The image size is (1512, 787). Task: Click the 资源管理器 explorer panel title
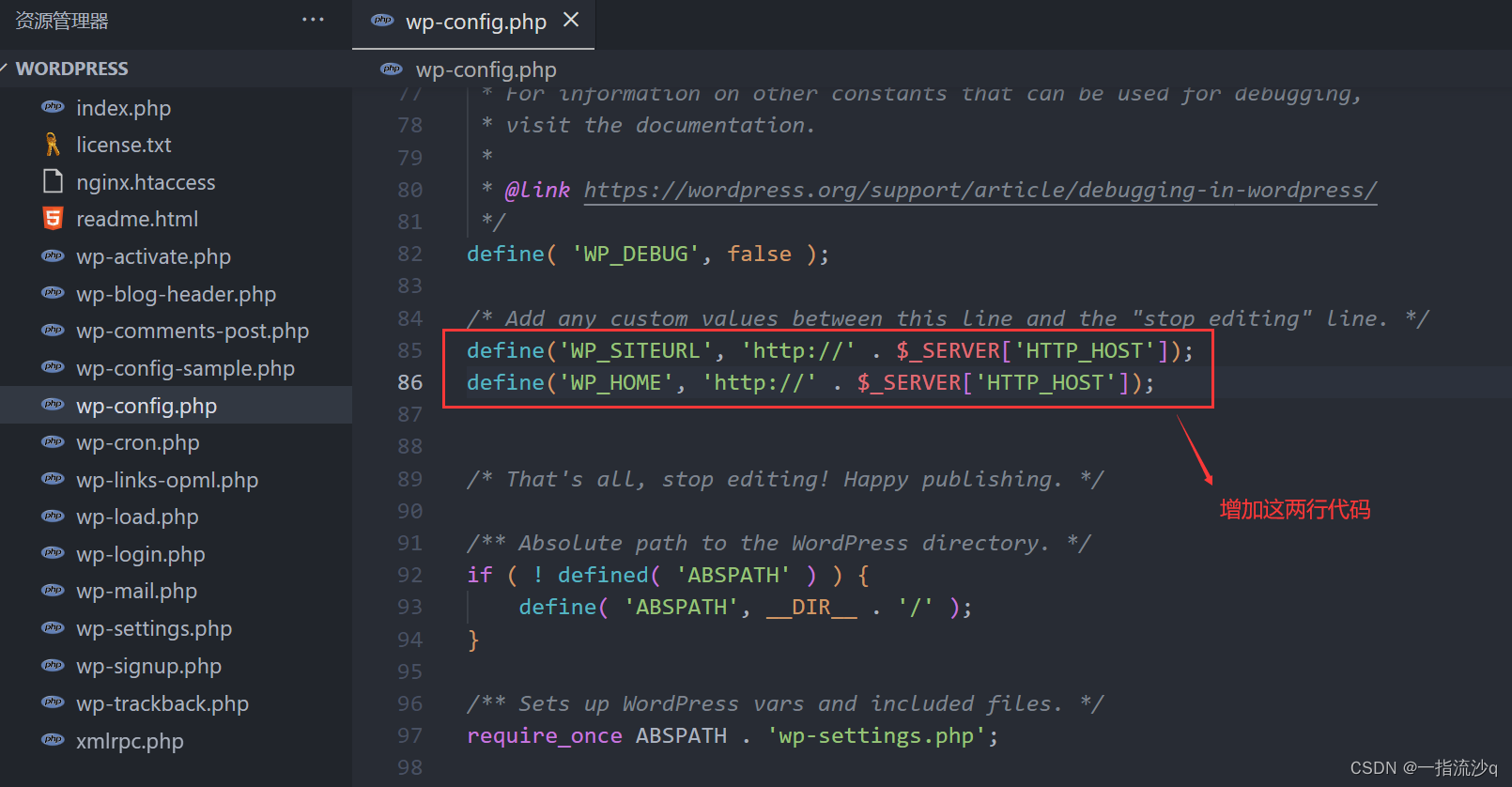tap(62, 21)
